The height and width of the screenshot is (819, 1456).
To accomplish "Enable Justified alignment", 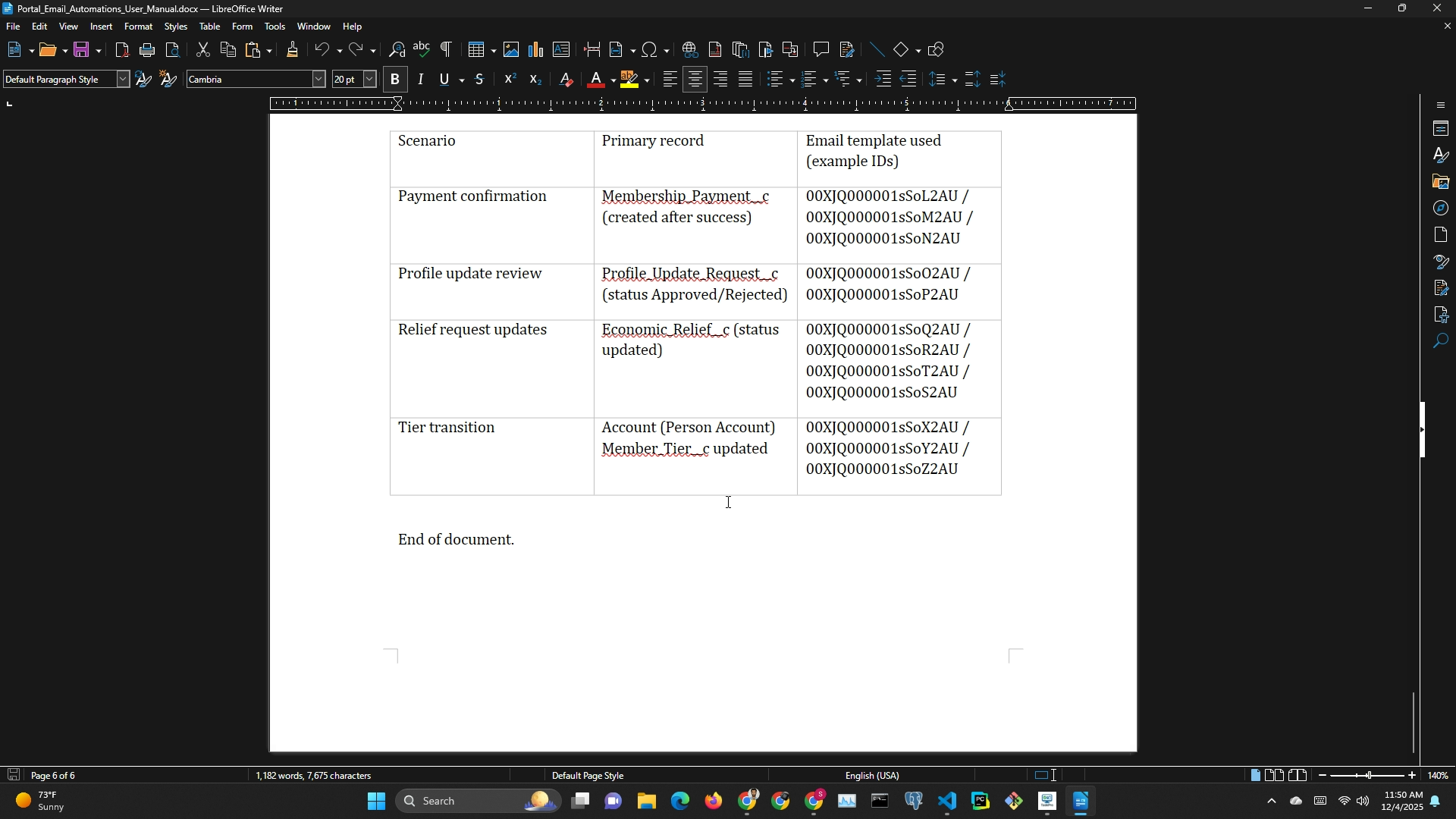I will point(747,80).
